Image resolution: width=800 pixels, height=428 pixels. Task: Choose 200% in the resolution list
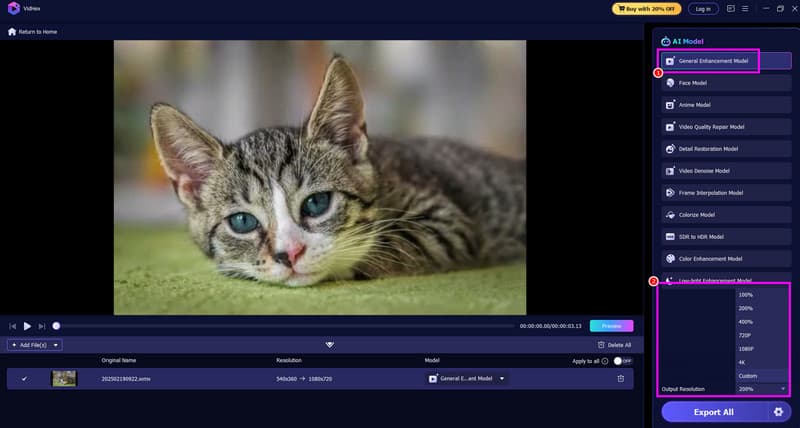(x=745, y=308)
